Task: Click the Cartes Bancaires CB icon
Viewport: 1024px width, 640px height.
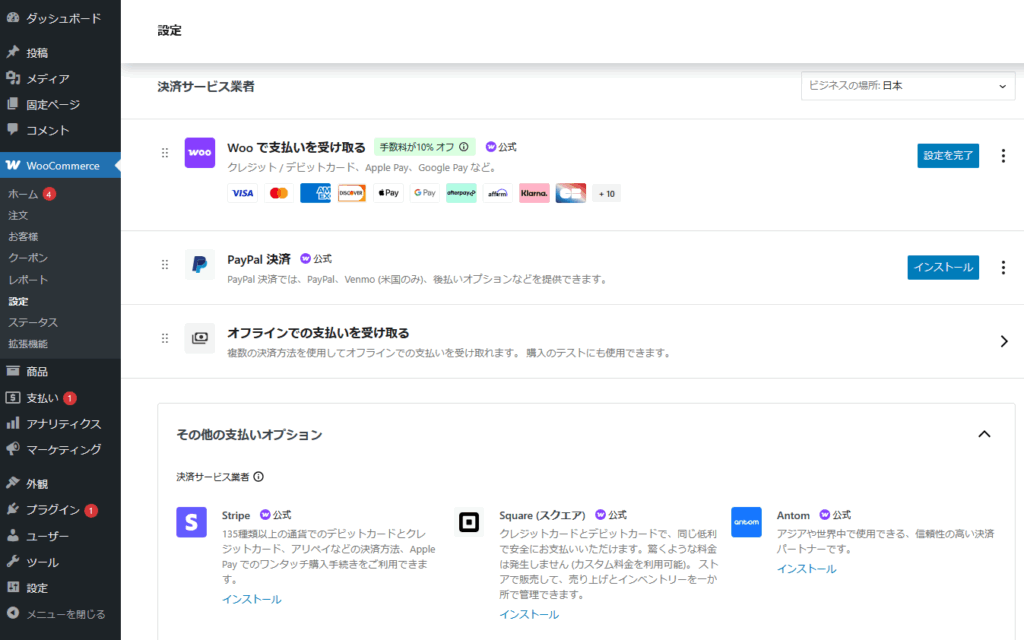Action: coord(571,193)
